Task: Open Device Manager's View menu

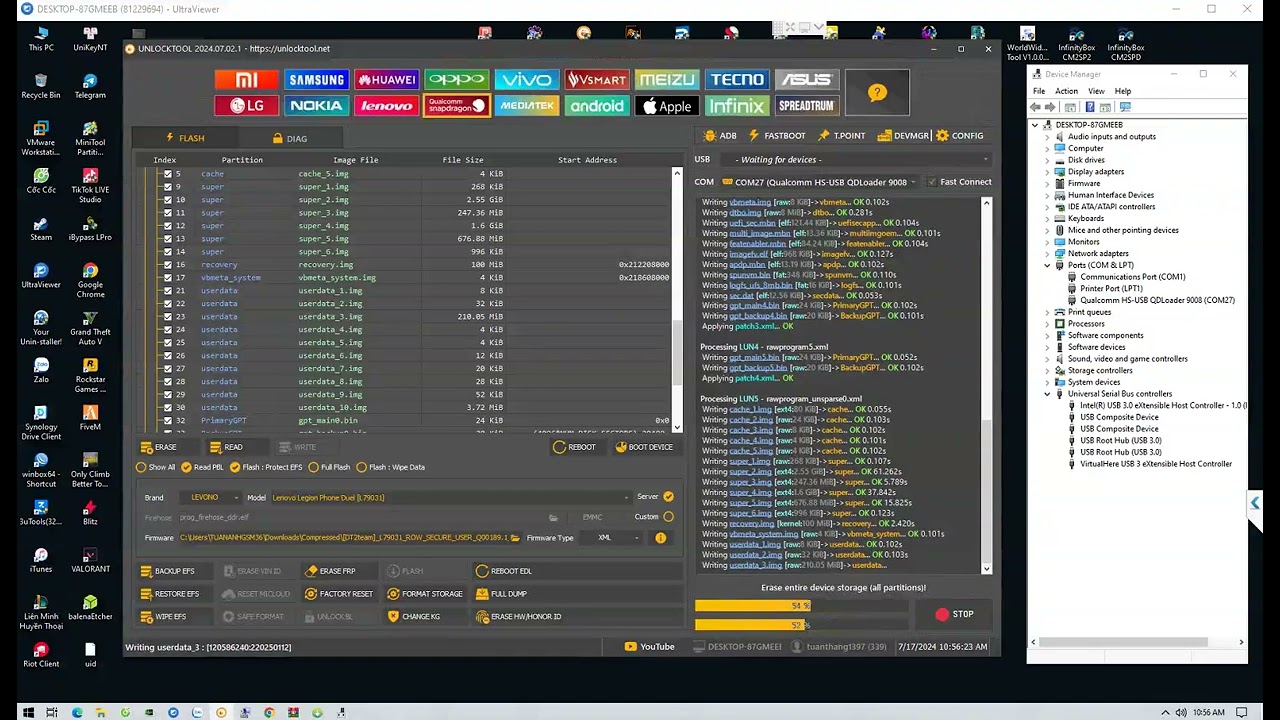Action: [x=1097, y=91]
